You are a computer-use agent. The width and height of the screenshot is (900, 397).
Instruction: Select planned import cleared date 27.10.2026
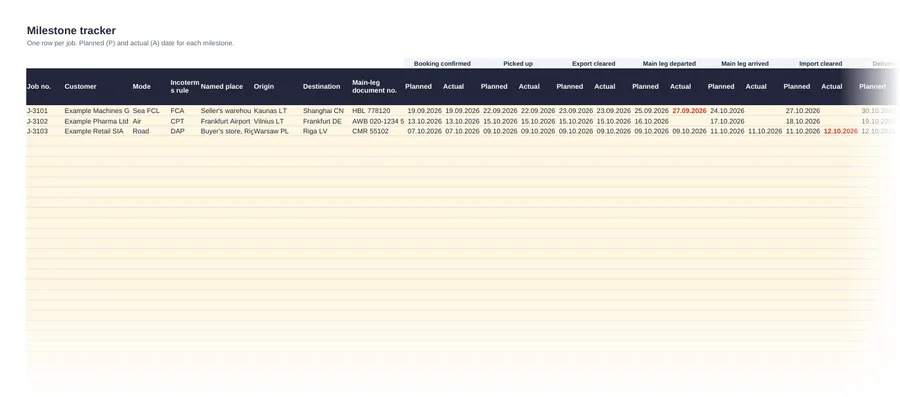803,111
